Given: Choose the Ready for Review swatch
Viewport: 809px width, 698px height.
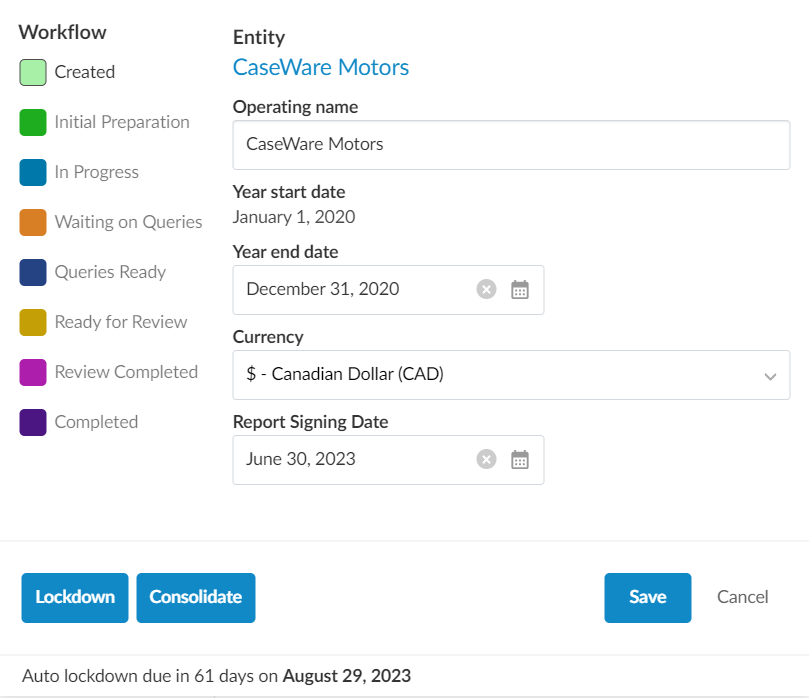Looking at the screenshot, I should (33, 322).
